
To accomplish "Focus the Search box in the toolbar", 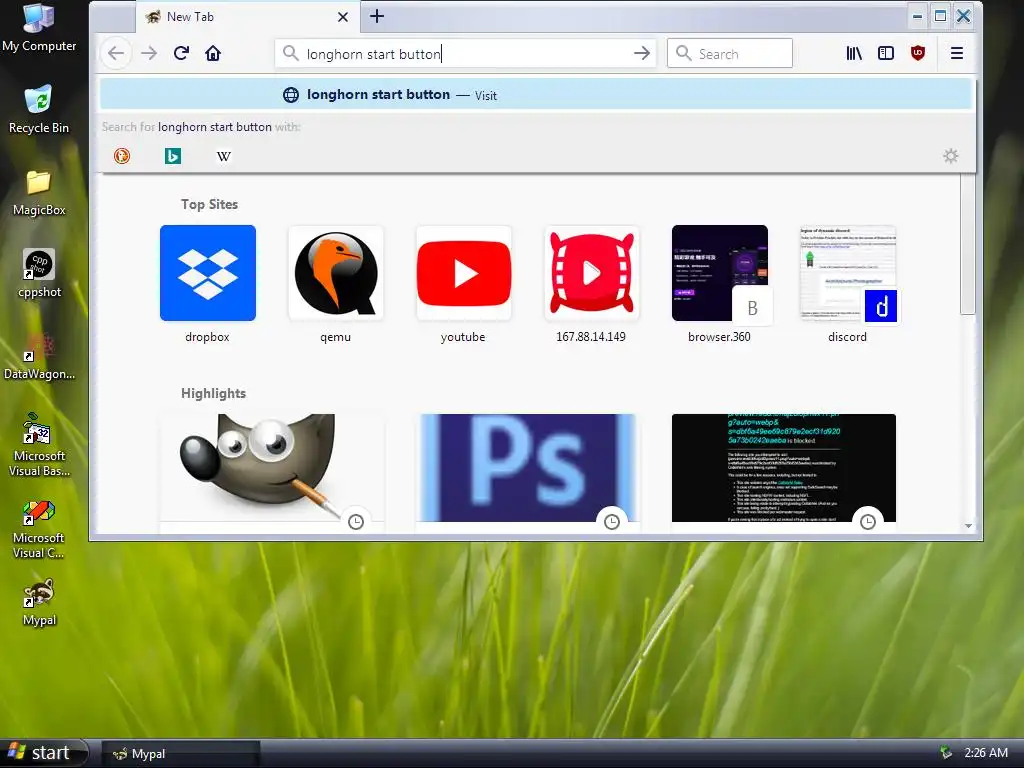I will point(729,54).
